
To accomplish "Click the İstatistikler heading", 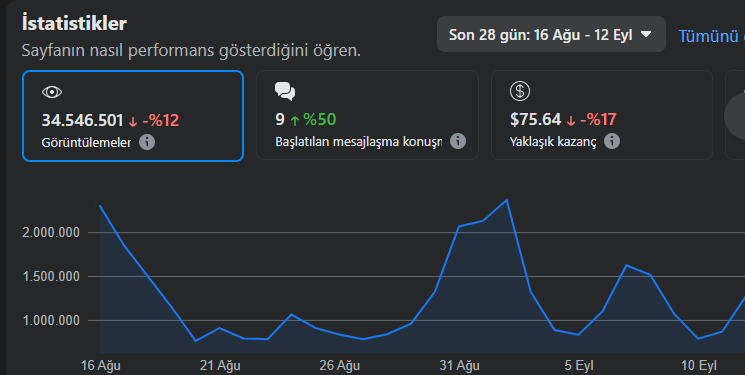I will point(74,23).
